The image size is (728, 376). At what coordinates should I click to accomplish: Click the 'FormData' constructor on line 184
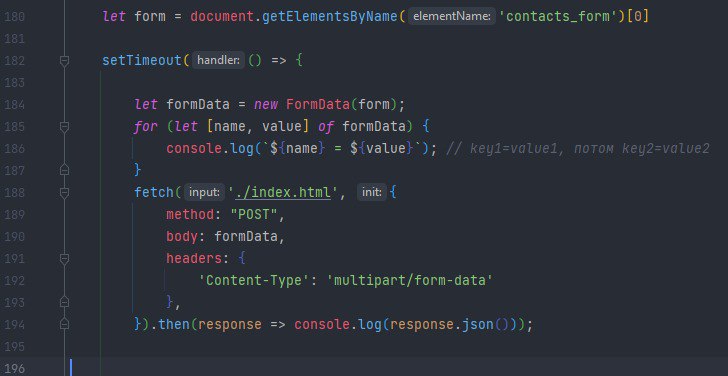318,104
